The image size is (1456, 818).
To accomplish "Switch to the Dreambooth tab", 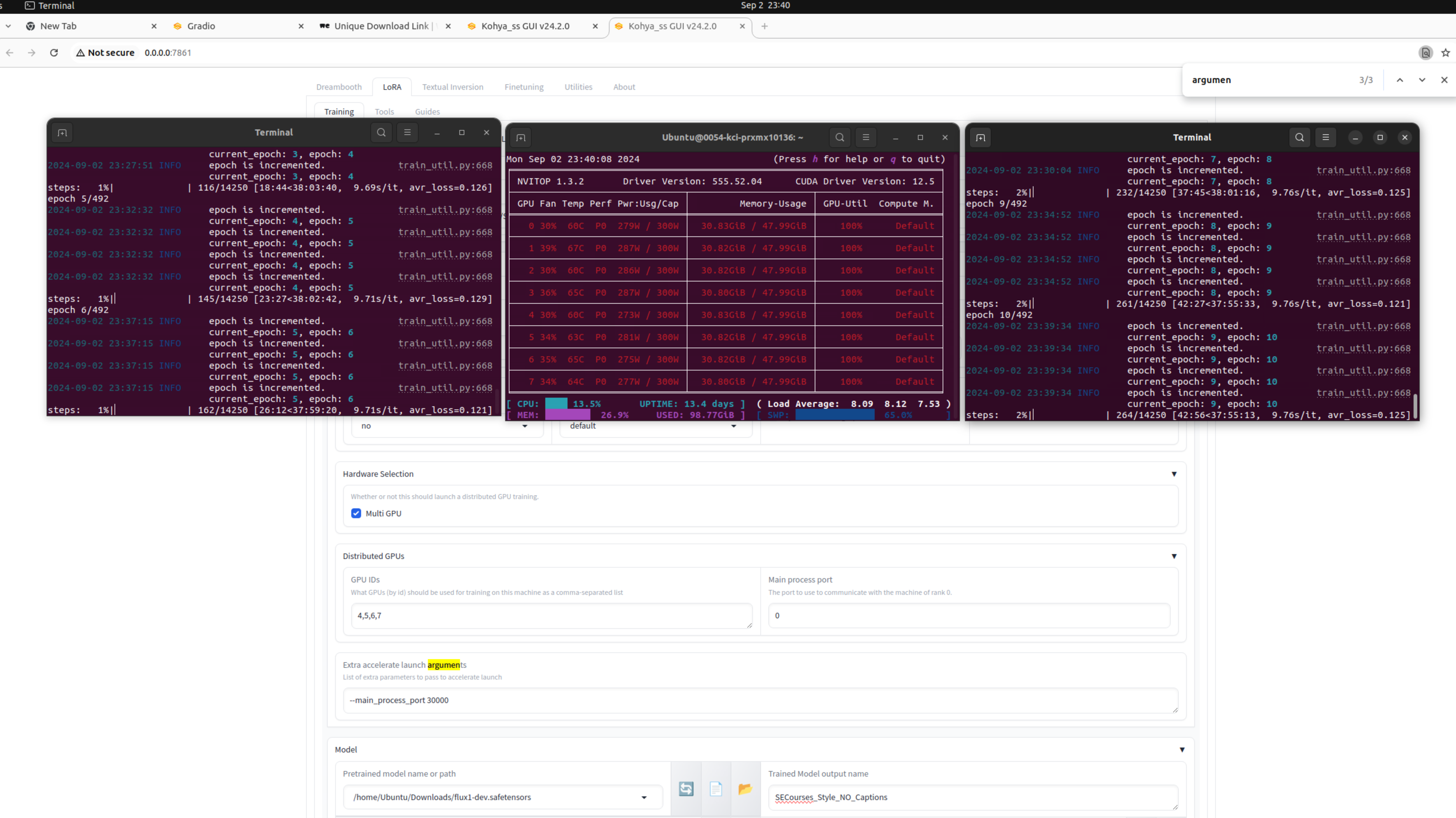I will [x=339, y=87].
